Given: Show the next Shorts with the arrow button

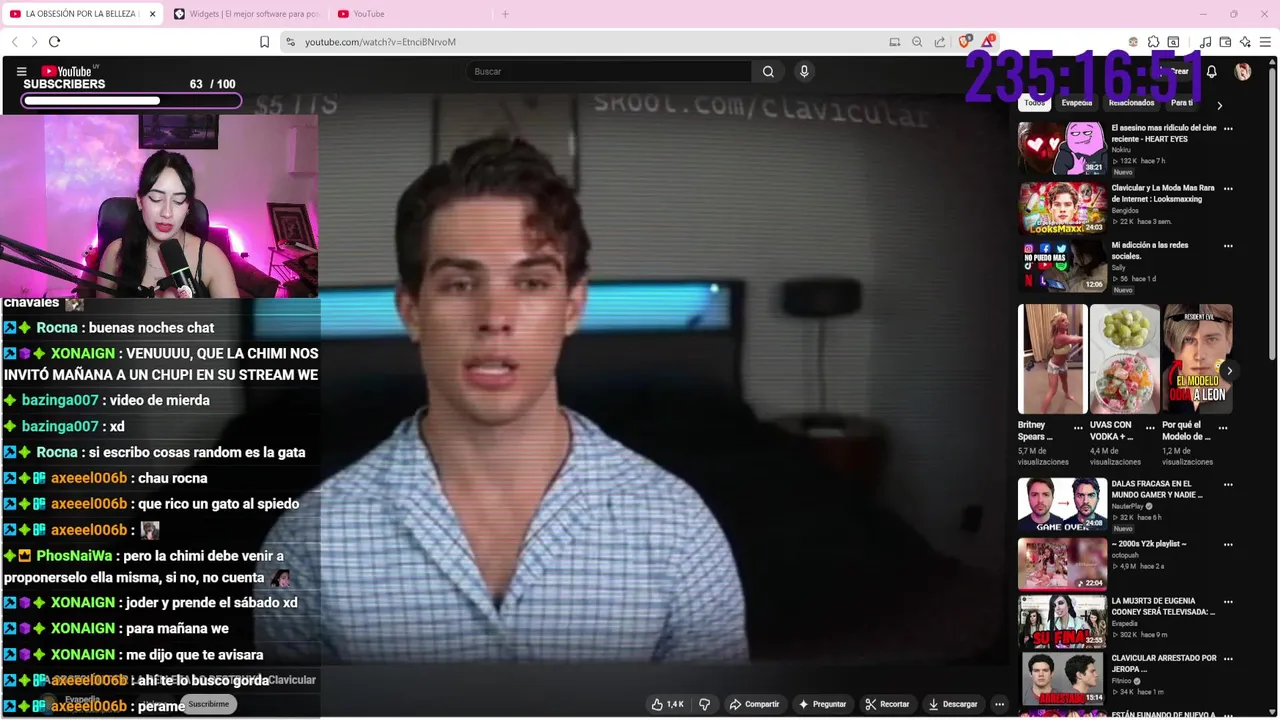Looking at the screenshot, I should click(1229, 371).
